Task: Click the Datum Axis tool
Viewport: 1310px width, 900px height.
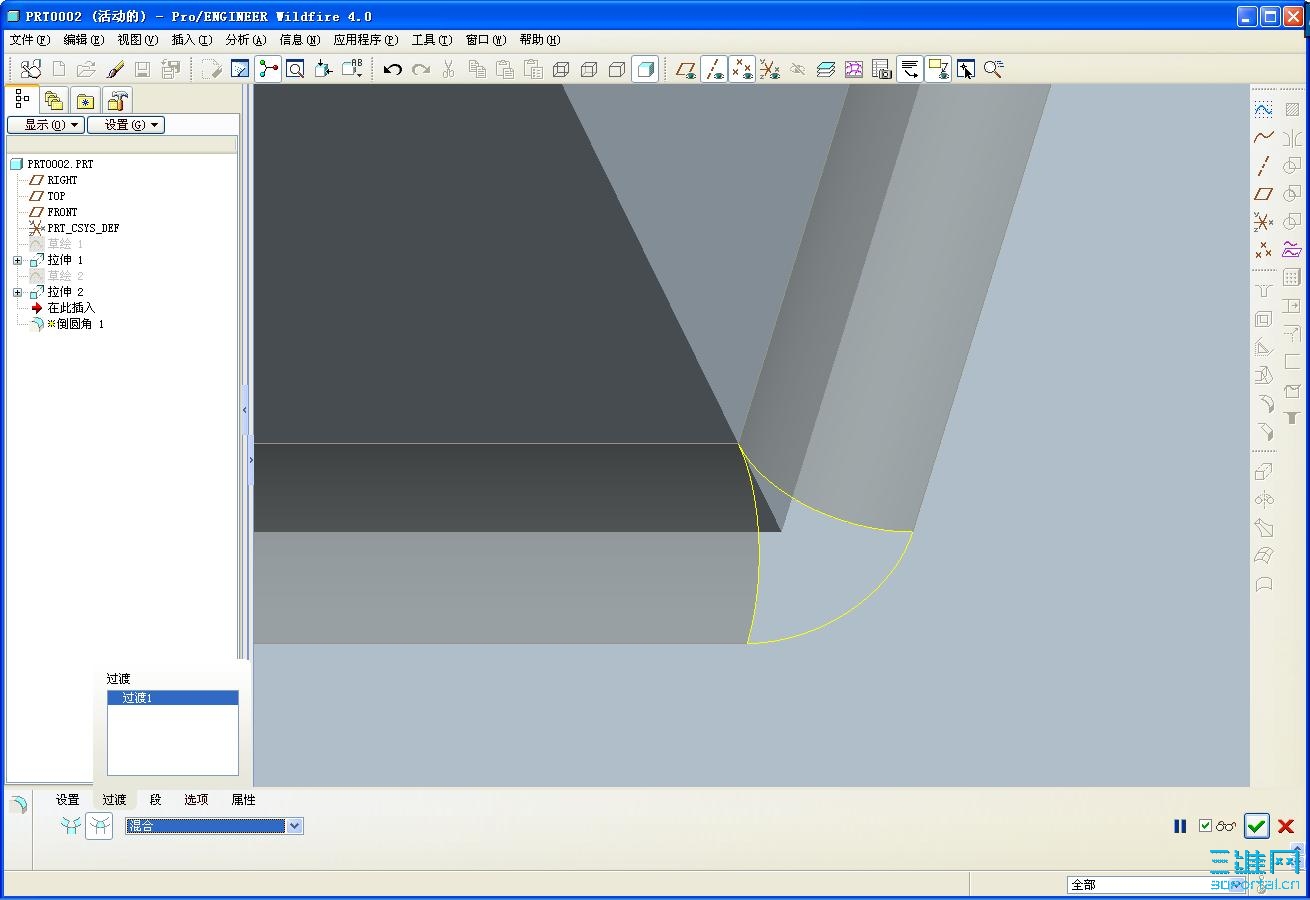Action: (x=1264, y=165)
